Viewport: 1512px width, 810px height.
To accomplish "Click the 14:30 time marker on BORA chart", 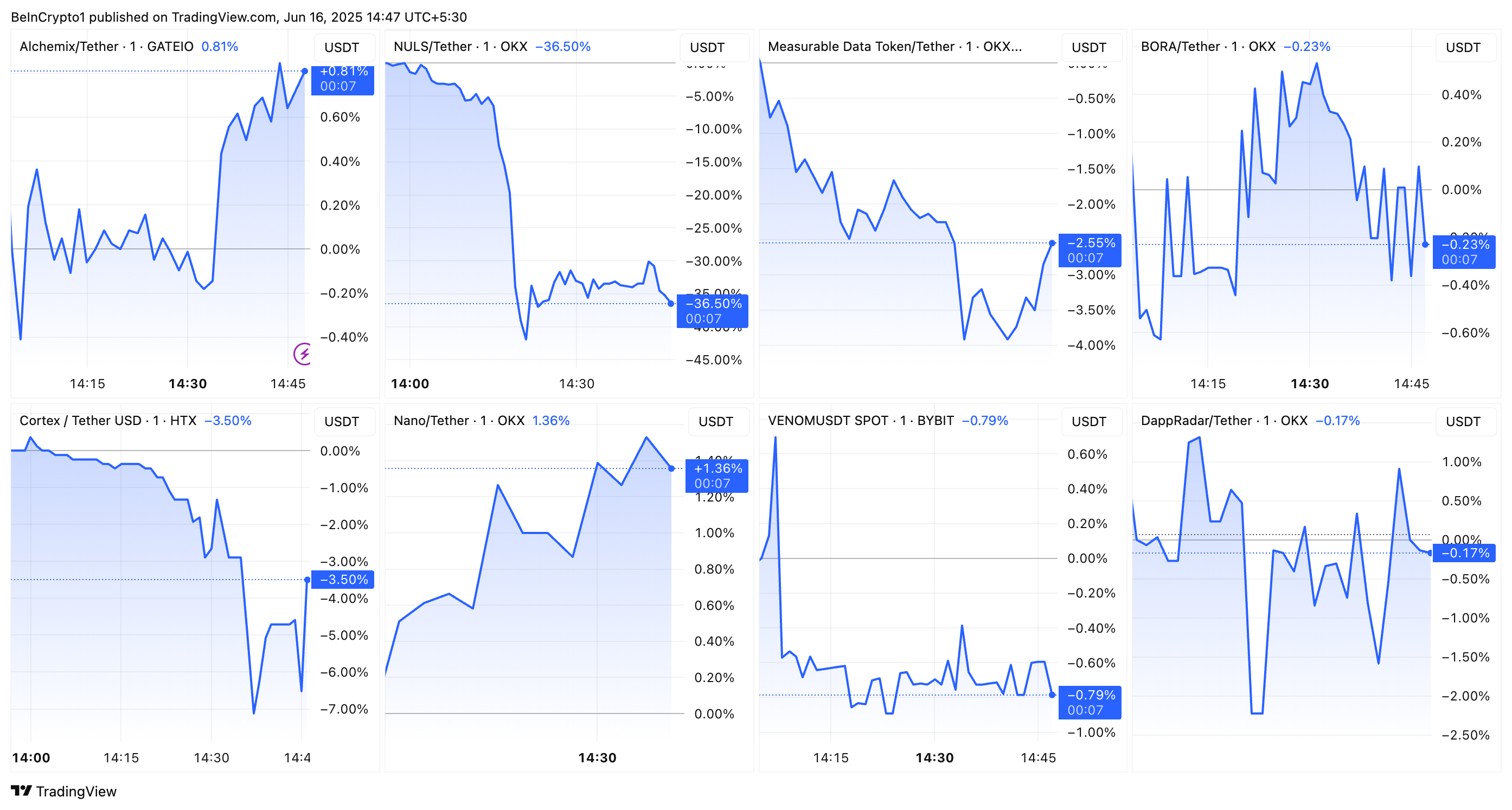I will tap(1310, 383).
